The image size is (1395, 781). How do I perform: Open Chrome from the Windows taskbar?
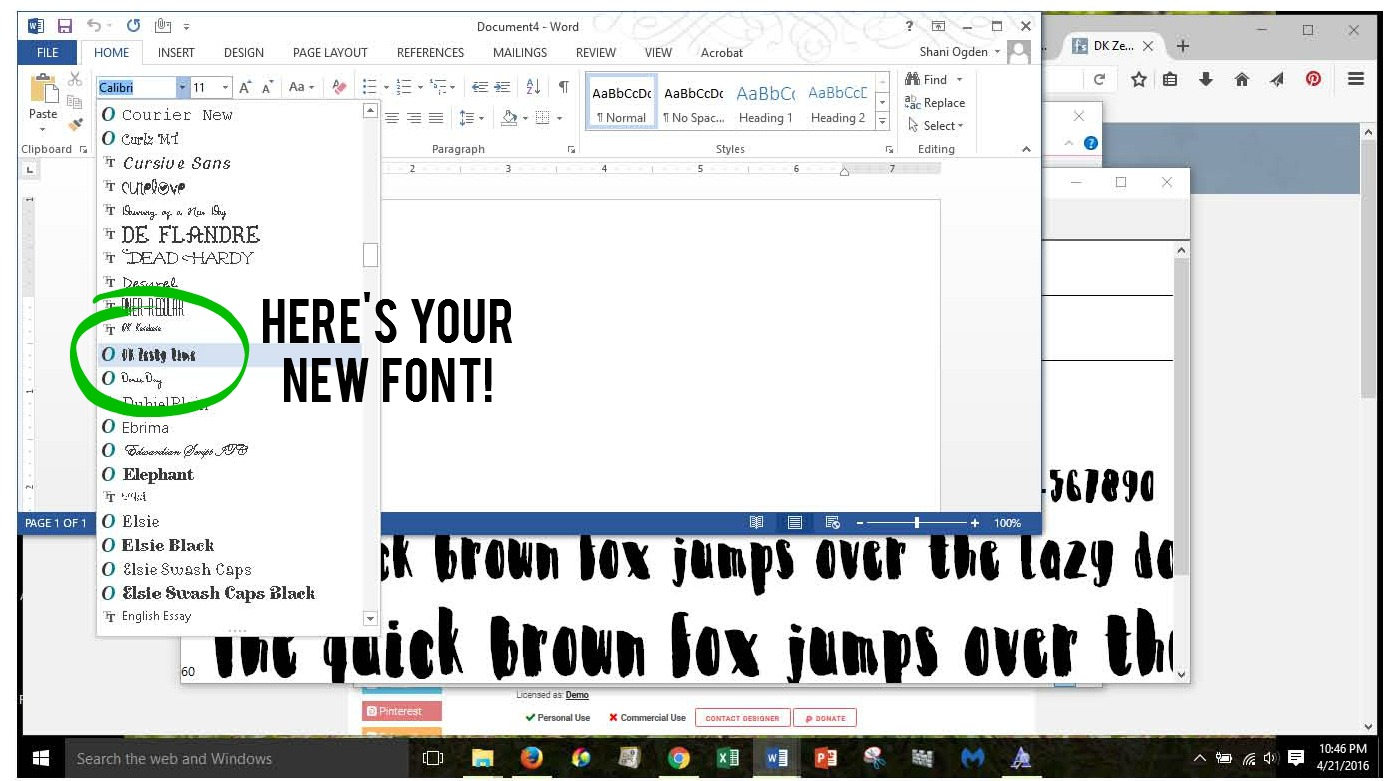679,758
